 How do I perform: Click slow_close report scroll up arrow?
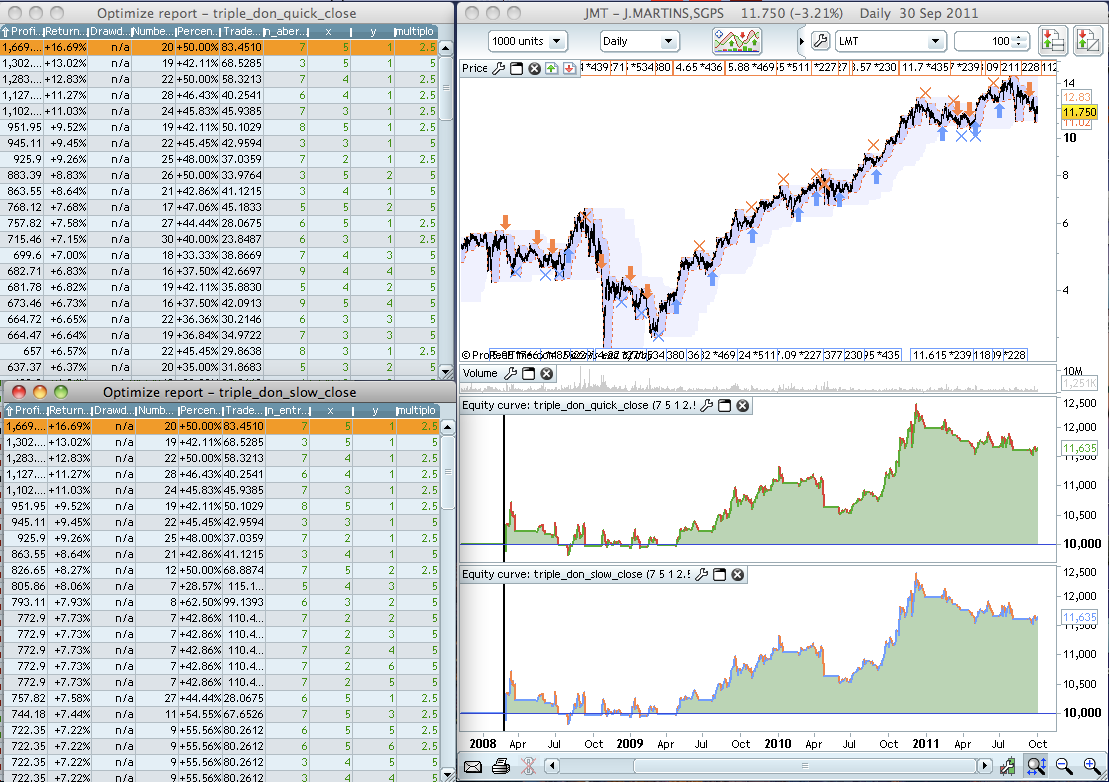[x=448, y=427]
